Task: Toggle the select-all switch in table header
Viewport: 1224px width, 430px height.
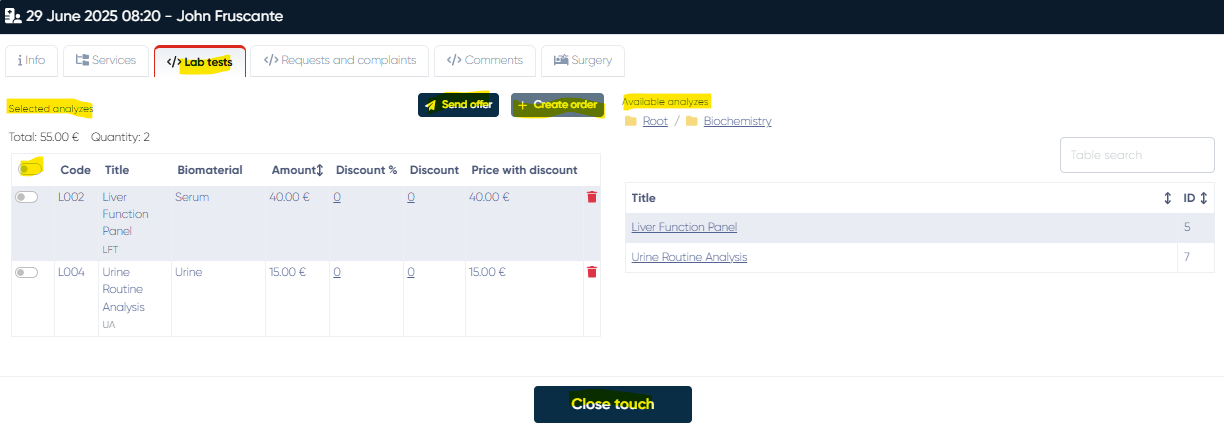Action: pos(29,169)
